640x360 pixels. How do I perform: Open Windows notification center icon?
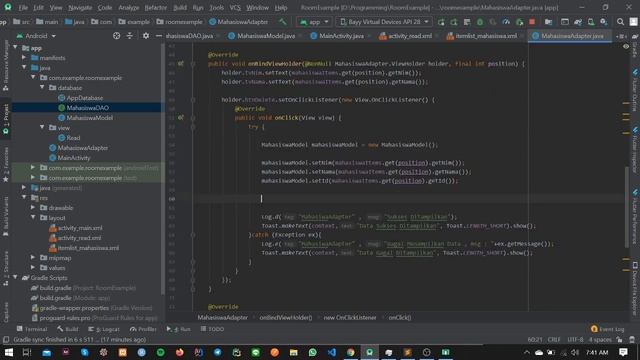click(x=623, y=352)
